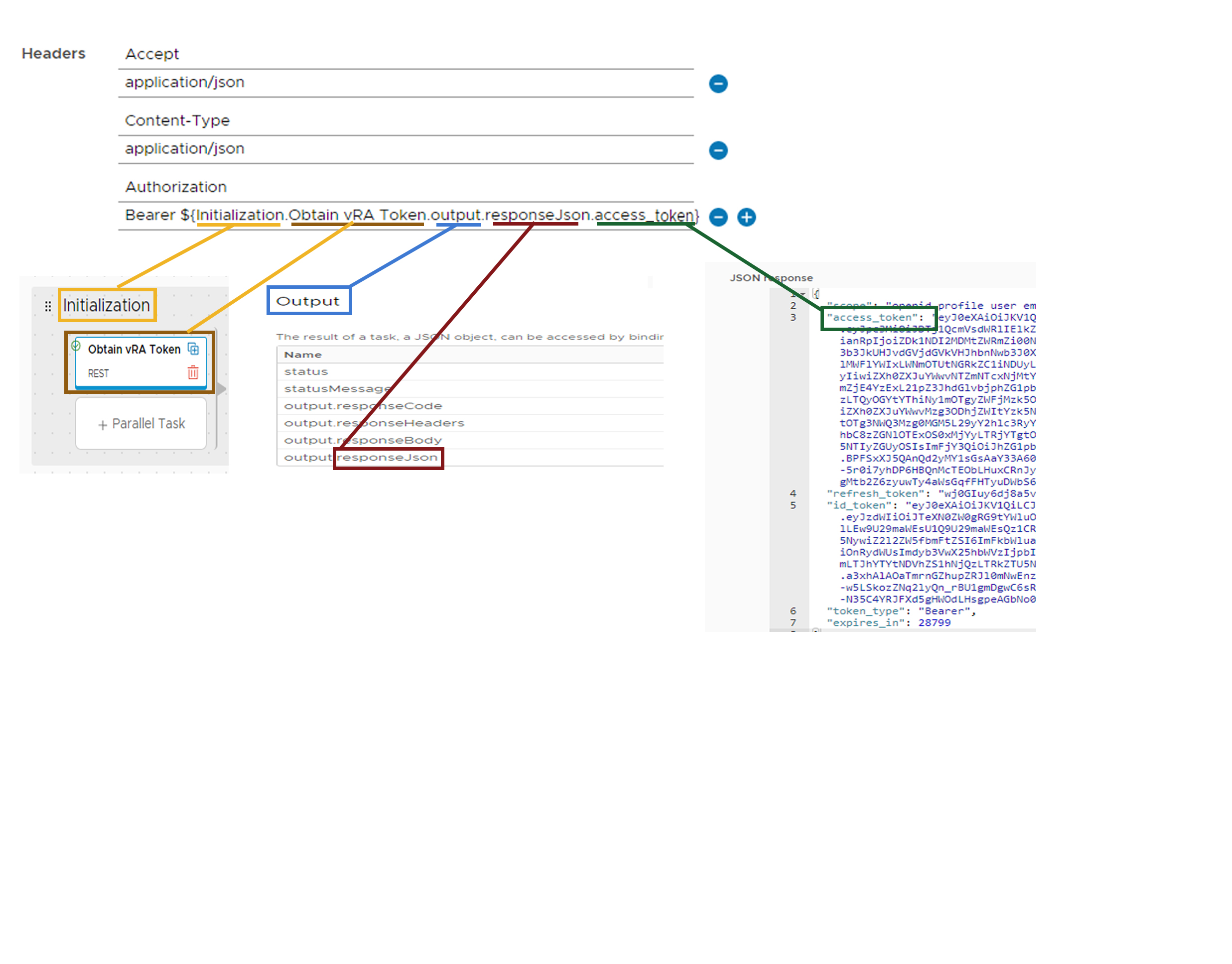Viewport: 1232px width, 964px height.
Task: Add a Parallel Task
Action: point(141,424)
